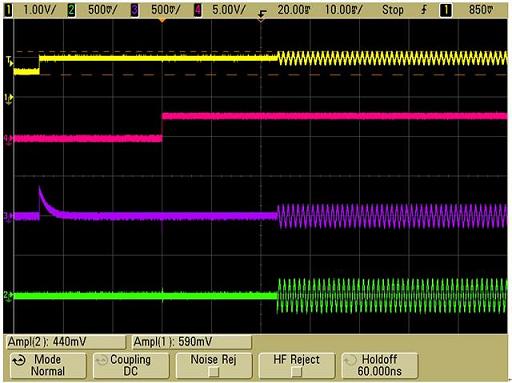Click the falling edge delay icon
512x383 pixels.
click(263, 13)
